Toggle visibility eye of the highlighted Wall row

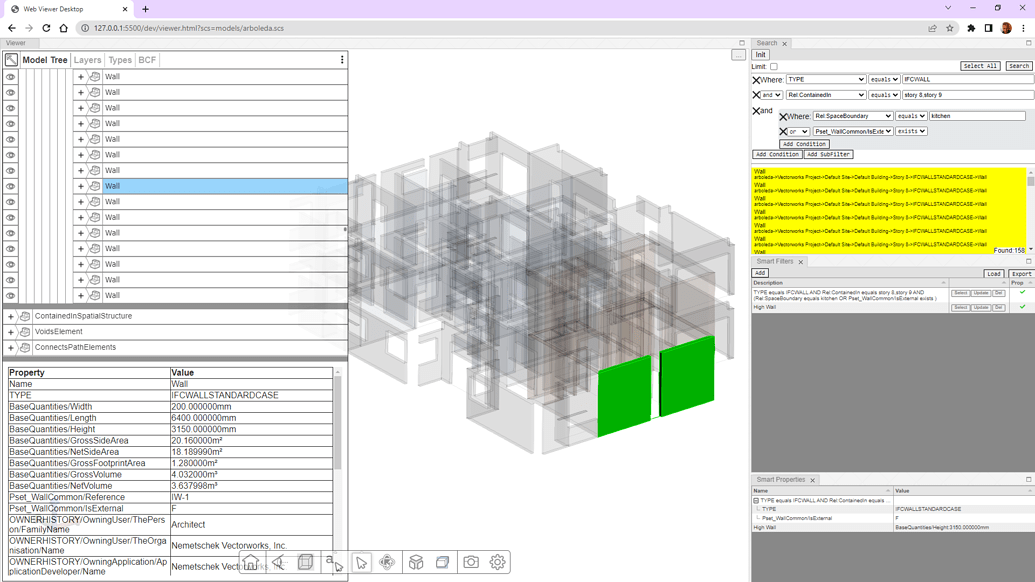click(x=11, y=186)
